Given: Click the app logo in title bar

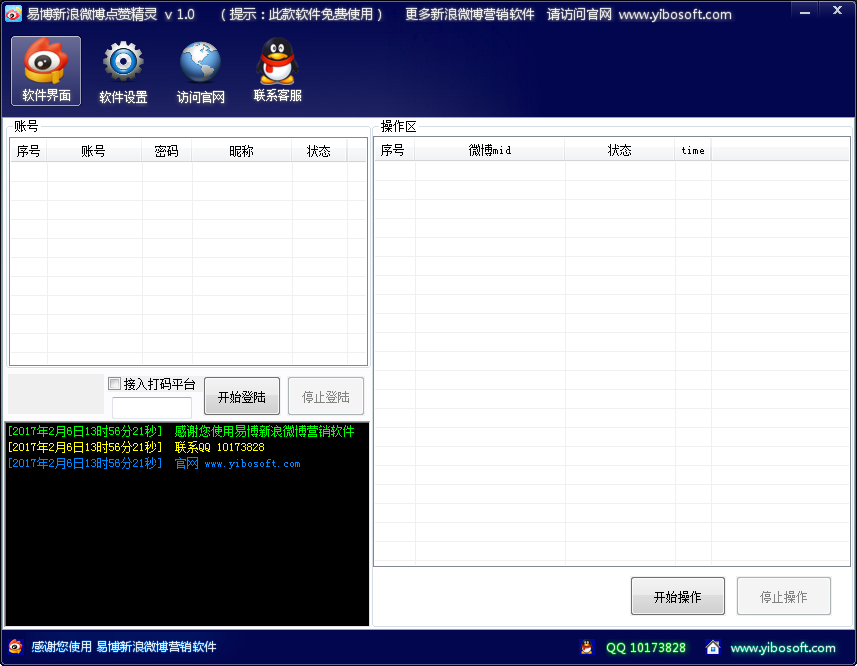Looking at the screenshot, I should (13, 14).
